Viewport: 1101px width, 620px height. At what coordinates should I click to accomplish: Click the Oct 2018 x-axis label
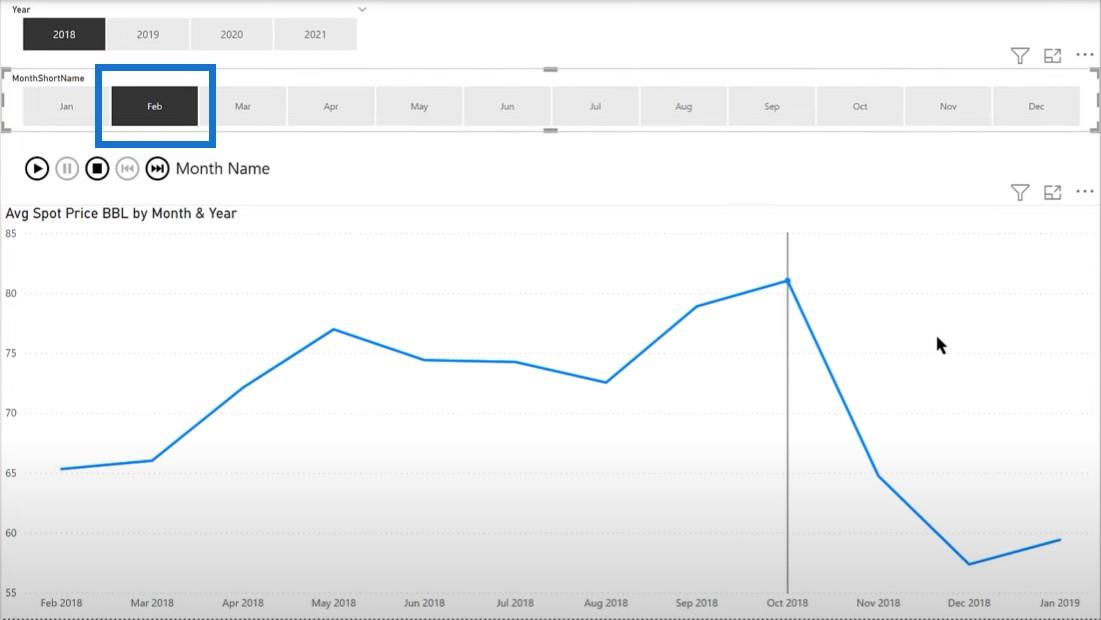787,602
